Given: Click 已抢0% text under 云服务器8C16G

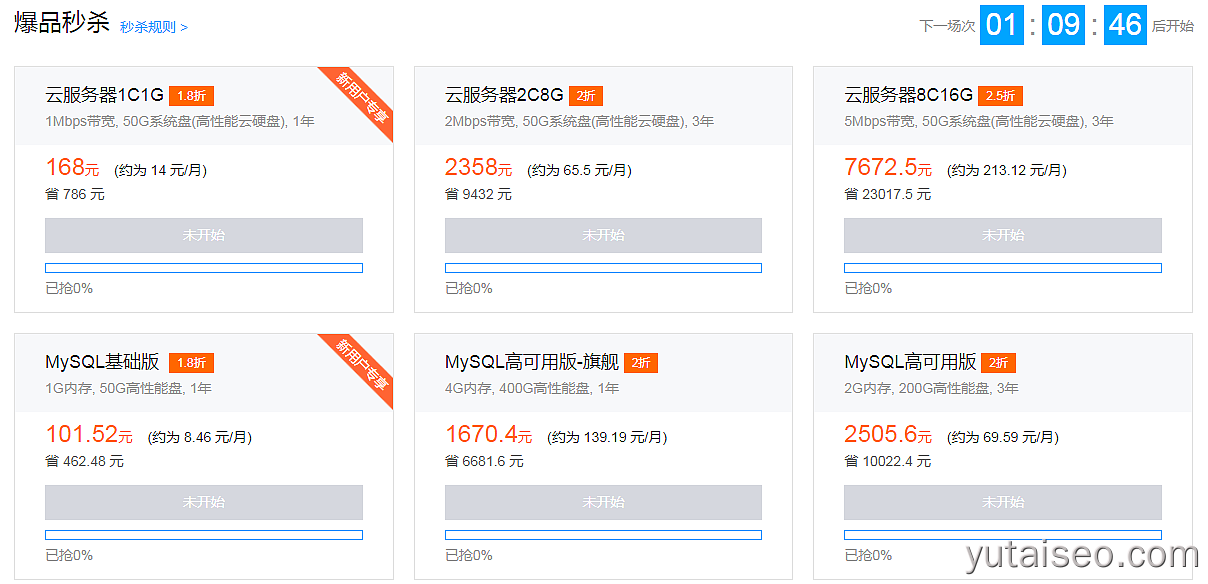Looking at the screenshot, I should point(868,288).
